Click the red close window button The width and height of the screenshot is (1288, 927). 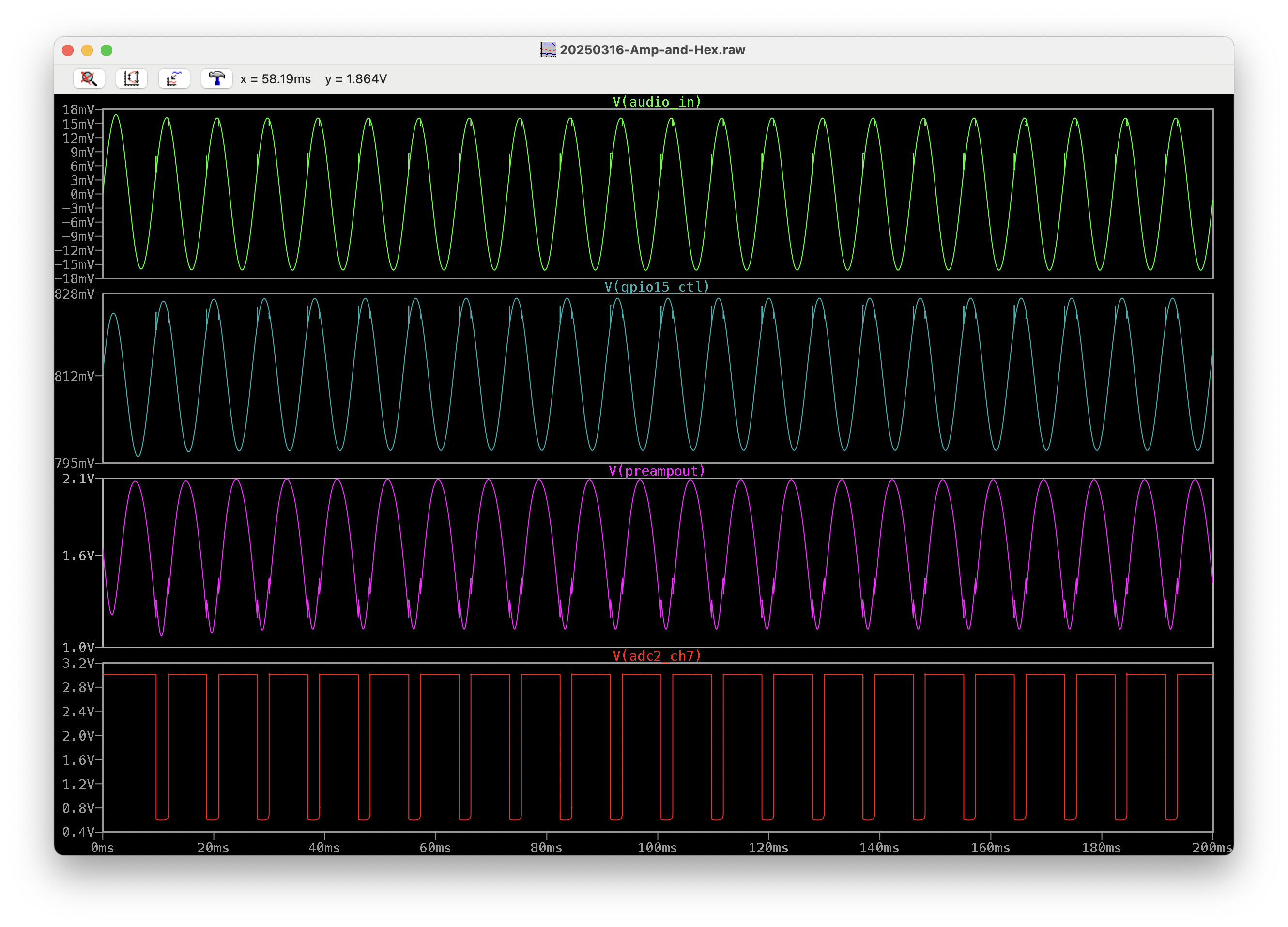coord(68,50)
